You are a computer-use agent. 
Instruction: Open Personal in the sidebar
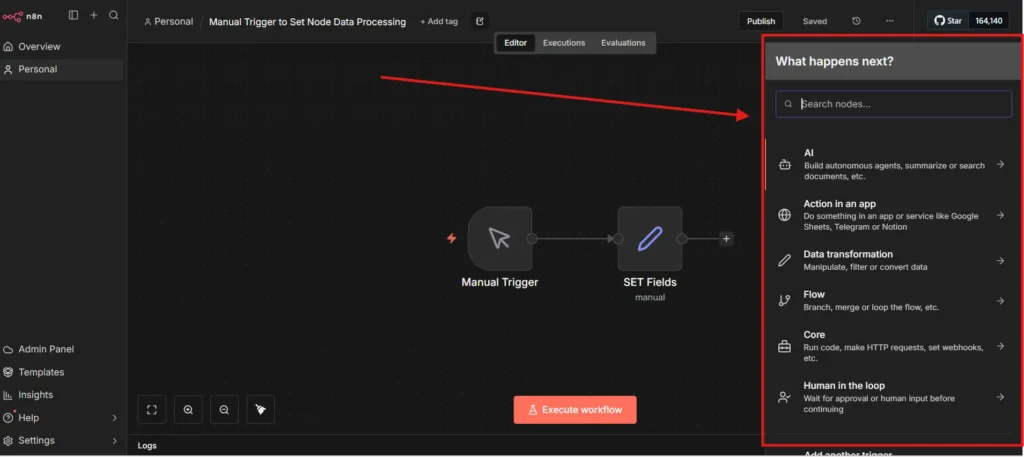click(x=61, y=69)
